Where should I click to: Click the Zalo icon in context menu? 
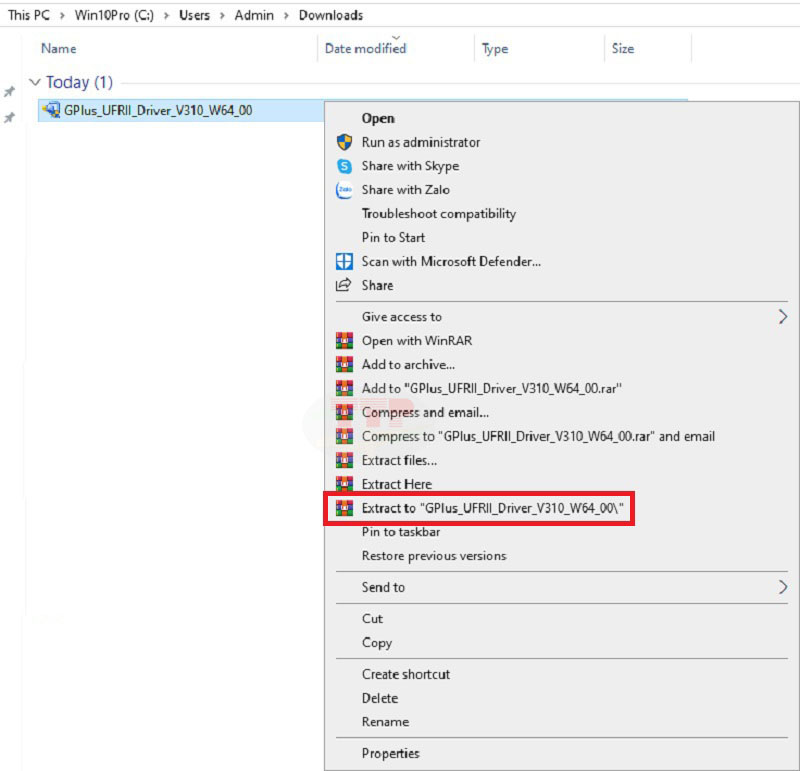(344, 190)
